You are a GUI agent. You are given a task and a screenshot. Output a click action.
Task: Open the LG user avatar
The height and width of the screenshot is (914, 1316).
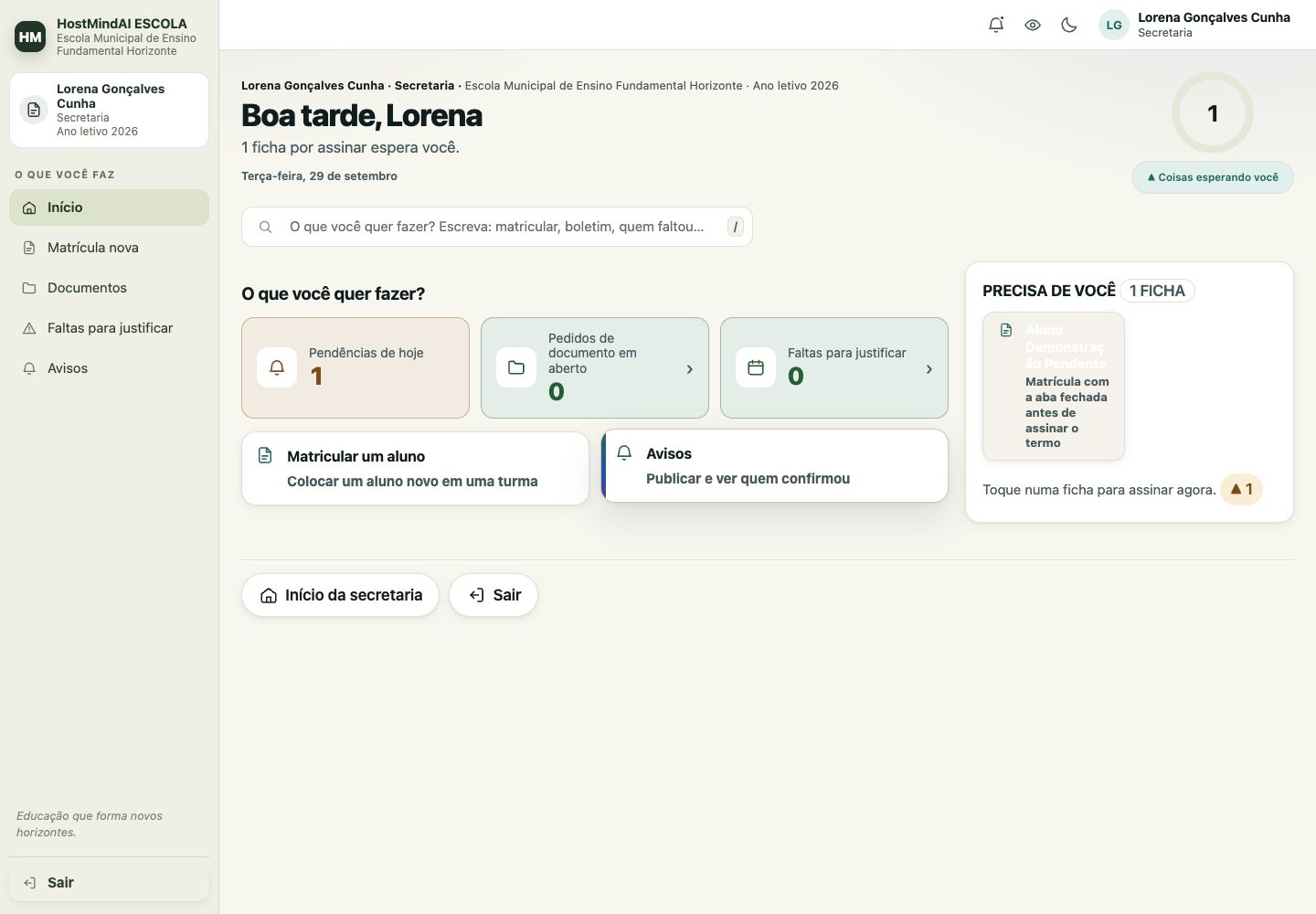pyautogui.click(x=1114, y=25)
